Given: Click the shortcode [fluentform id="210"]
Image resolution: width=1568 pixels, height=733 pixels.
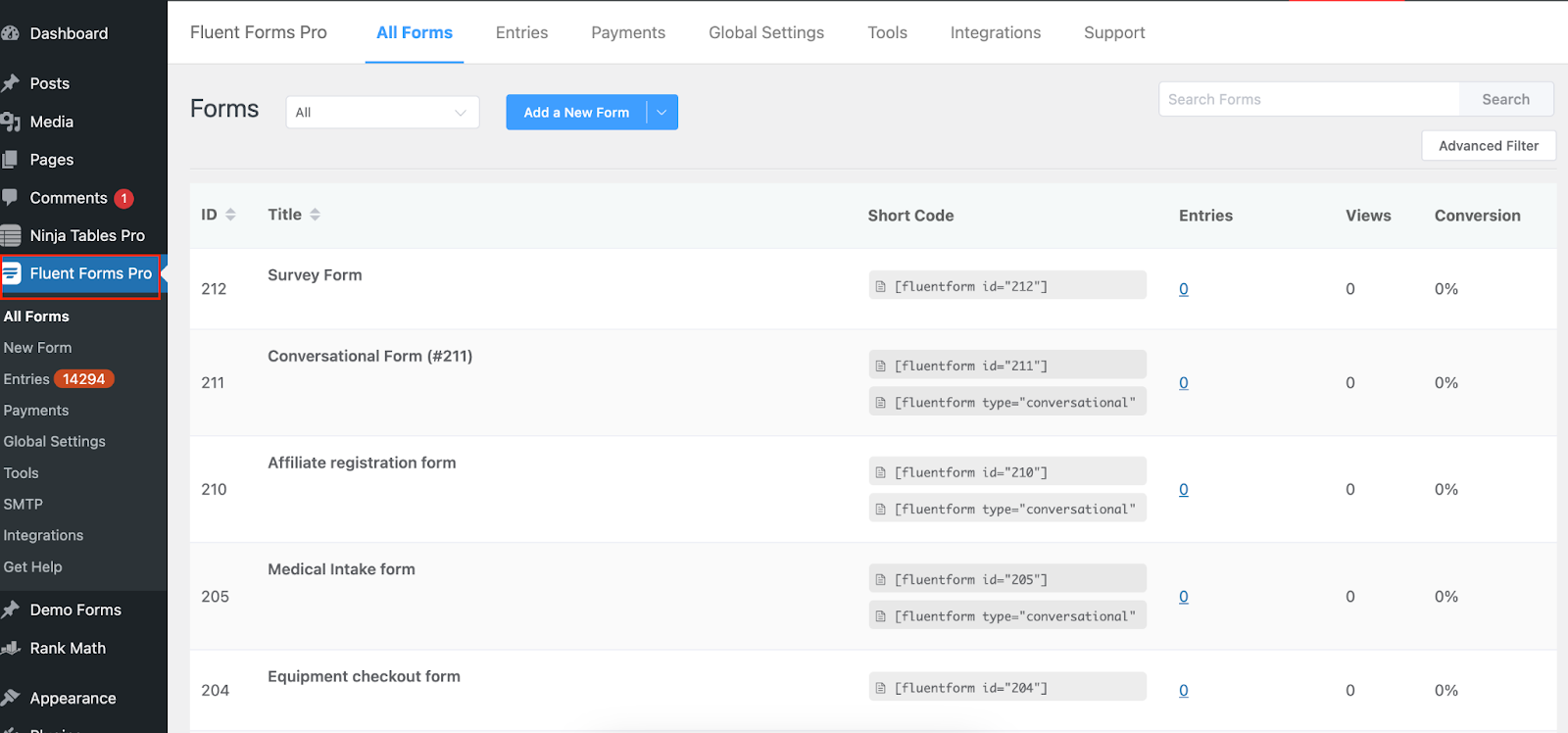Looking at the screenshot, I should [x=1007, y=471].
